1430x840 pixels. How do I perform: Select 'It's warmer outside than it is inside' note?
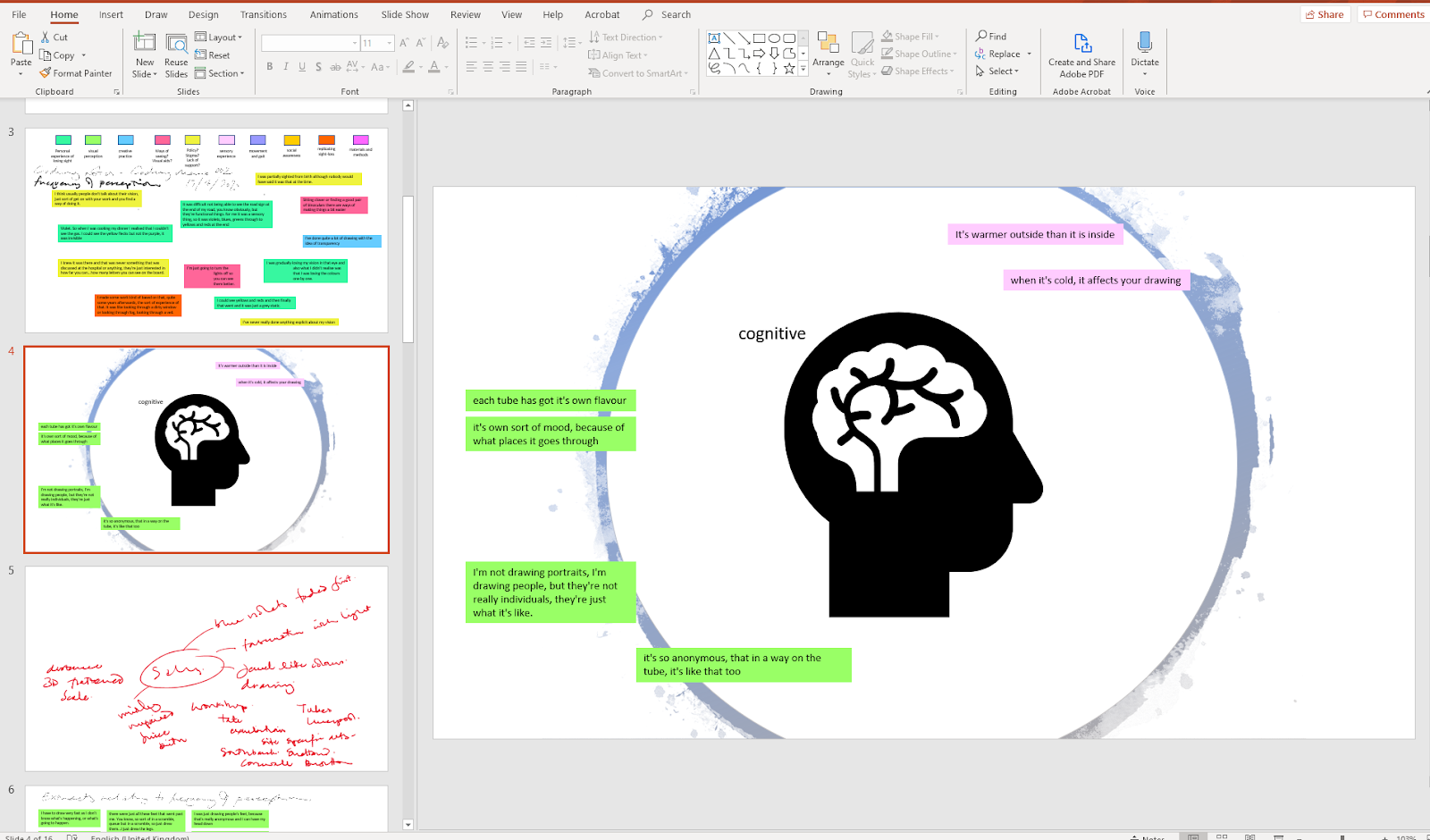[1035, 234]
